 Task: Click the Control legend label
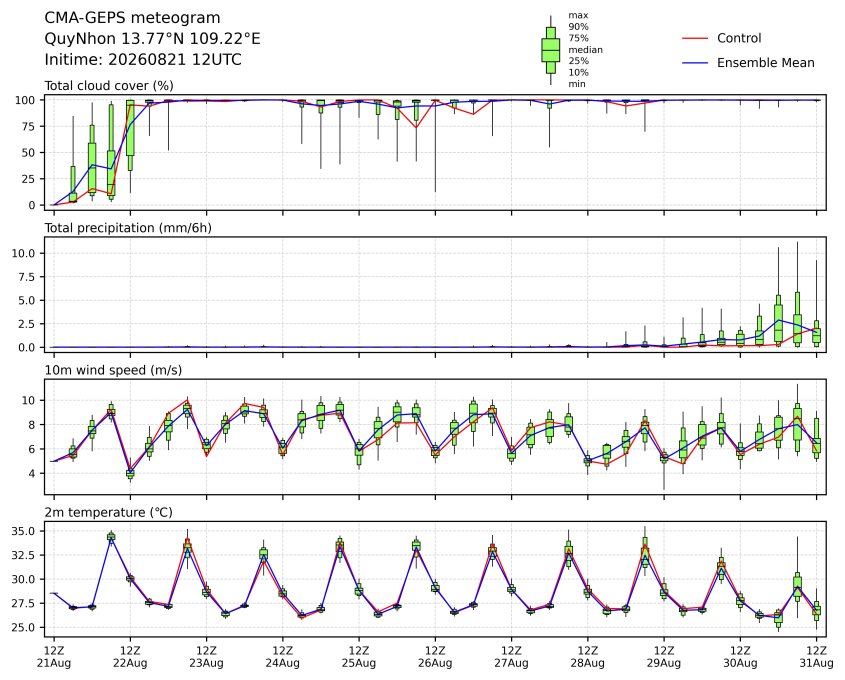point(739,38)
